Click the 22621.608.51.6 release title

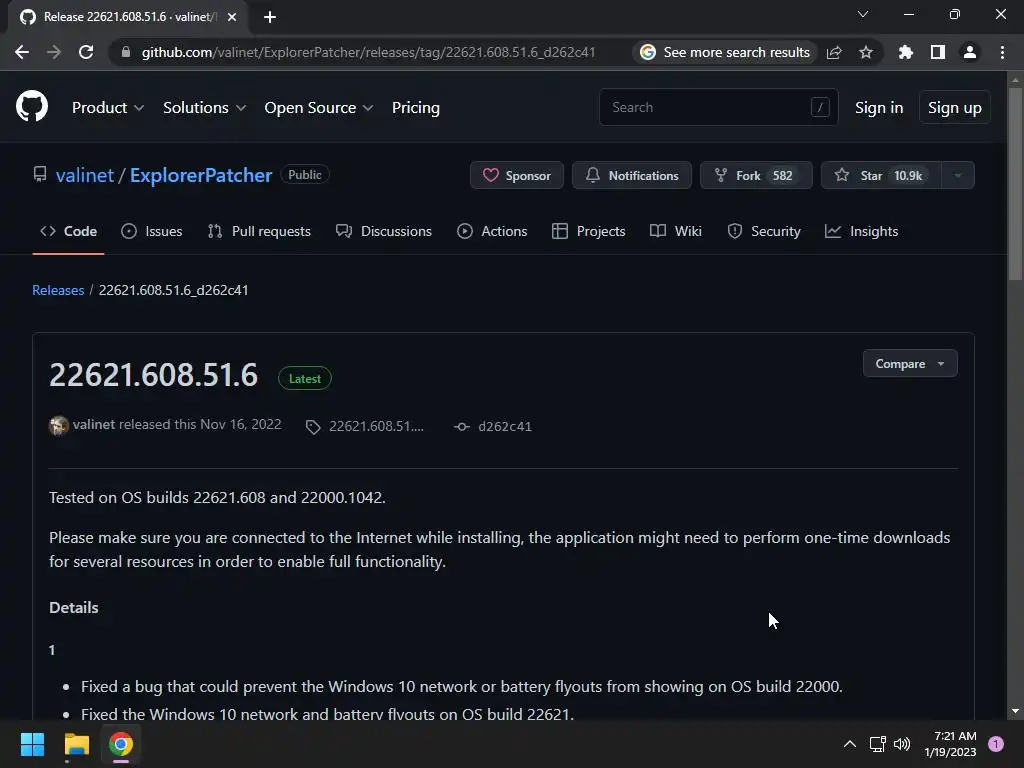coord(153,375)
